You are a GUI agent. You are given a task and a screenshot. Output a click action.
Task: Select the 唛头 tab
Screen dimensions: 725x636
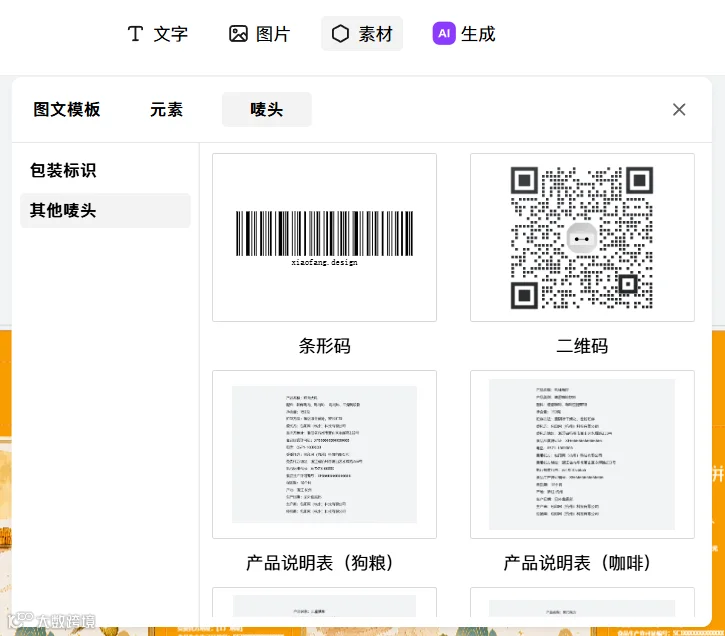pyautogui.click(x=267, y=110)
